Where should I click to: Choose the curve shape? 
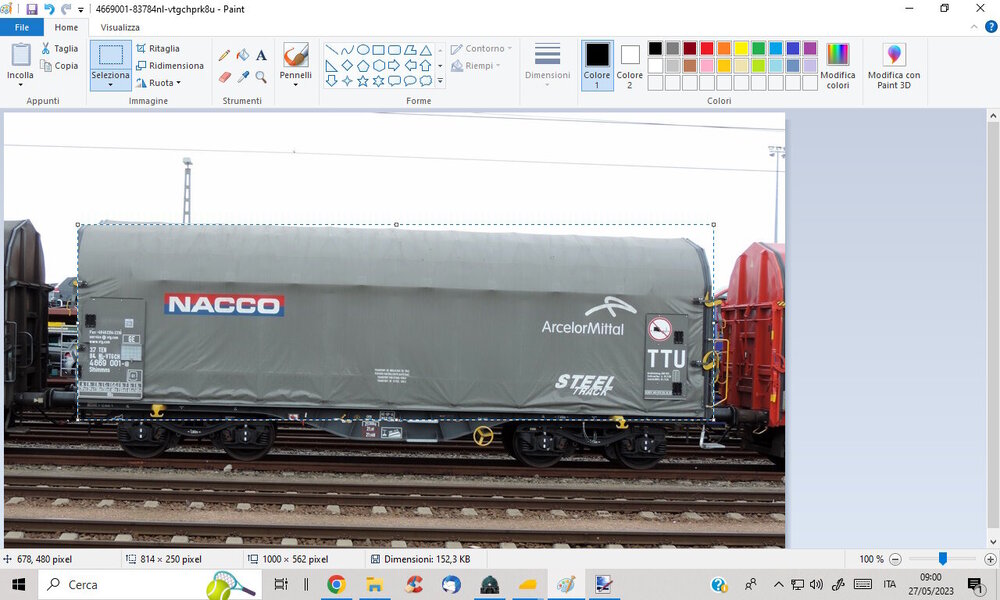coord(347,50)
